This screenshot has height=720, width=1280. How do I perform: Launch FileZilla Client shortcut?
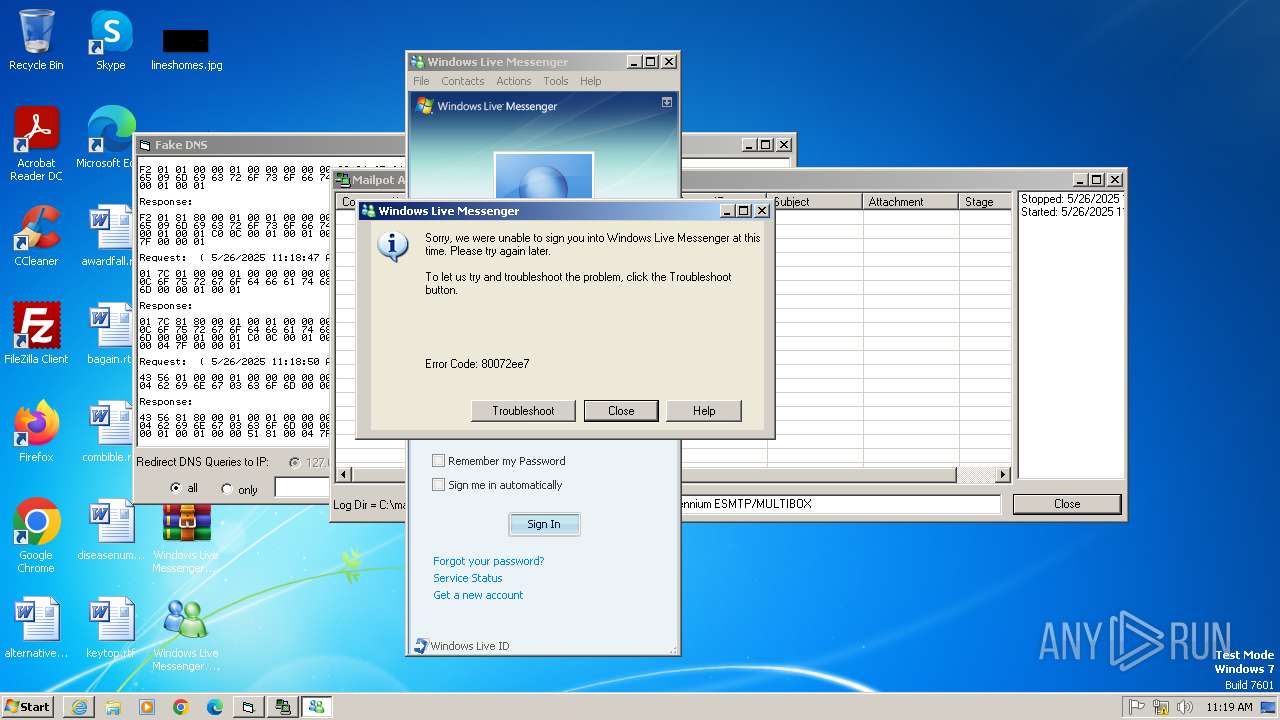(x=36, y=334)
